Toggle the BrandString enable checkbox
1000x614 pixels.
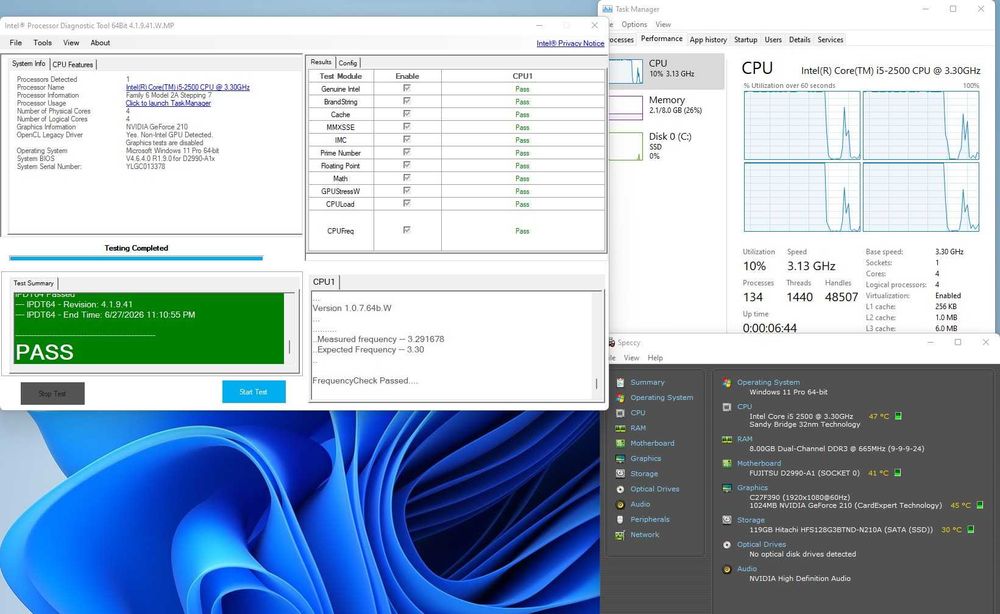point(407,101)
